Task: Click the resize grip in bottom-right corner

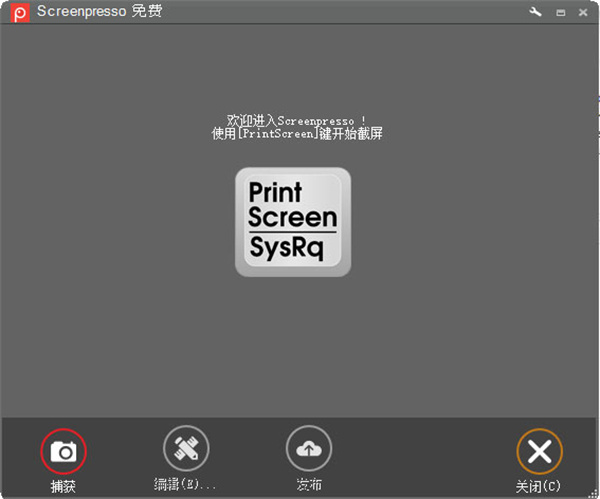Action: [594, 493]
